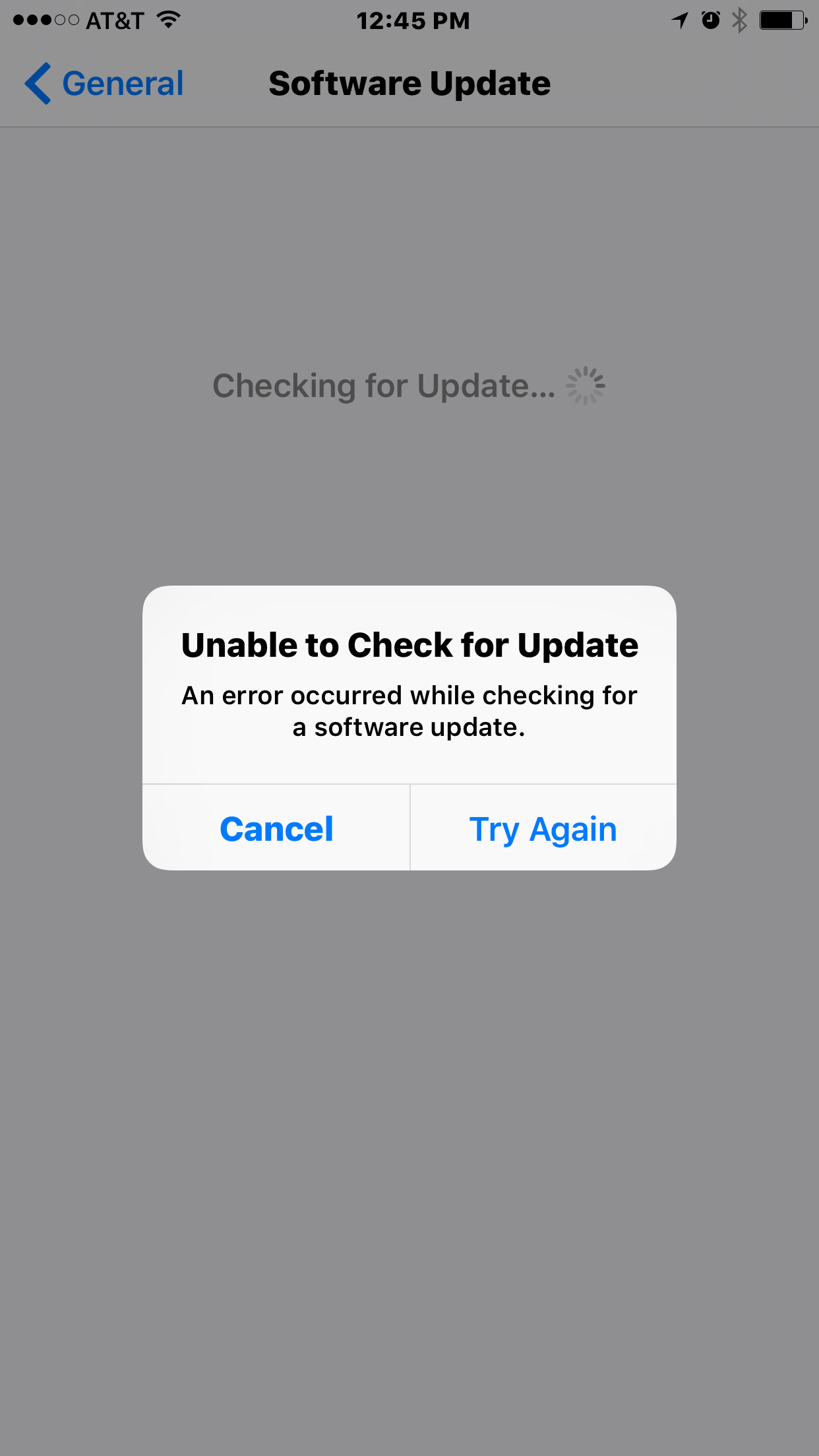Screen dimensions: 819x1456
Task: Tap the Checking for Update text
Action: tap(384, 386)
